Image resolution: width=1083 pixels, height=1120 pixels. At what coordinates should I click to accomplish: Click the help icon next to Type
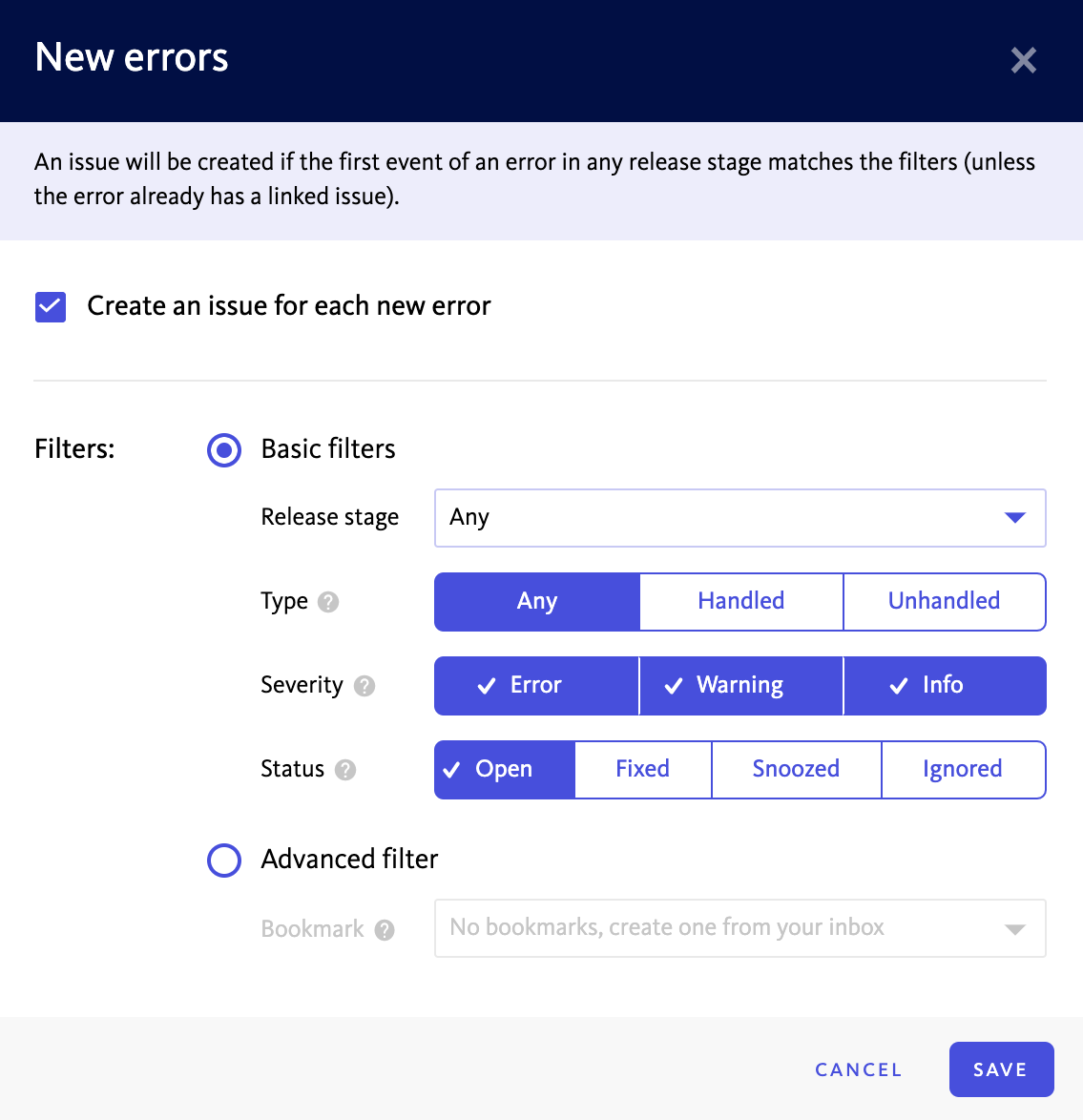pos(328,602)
